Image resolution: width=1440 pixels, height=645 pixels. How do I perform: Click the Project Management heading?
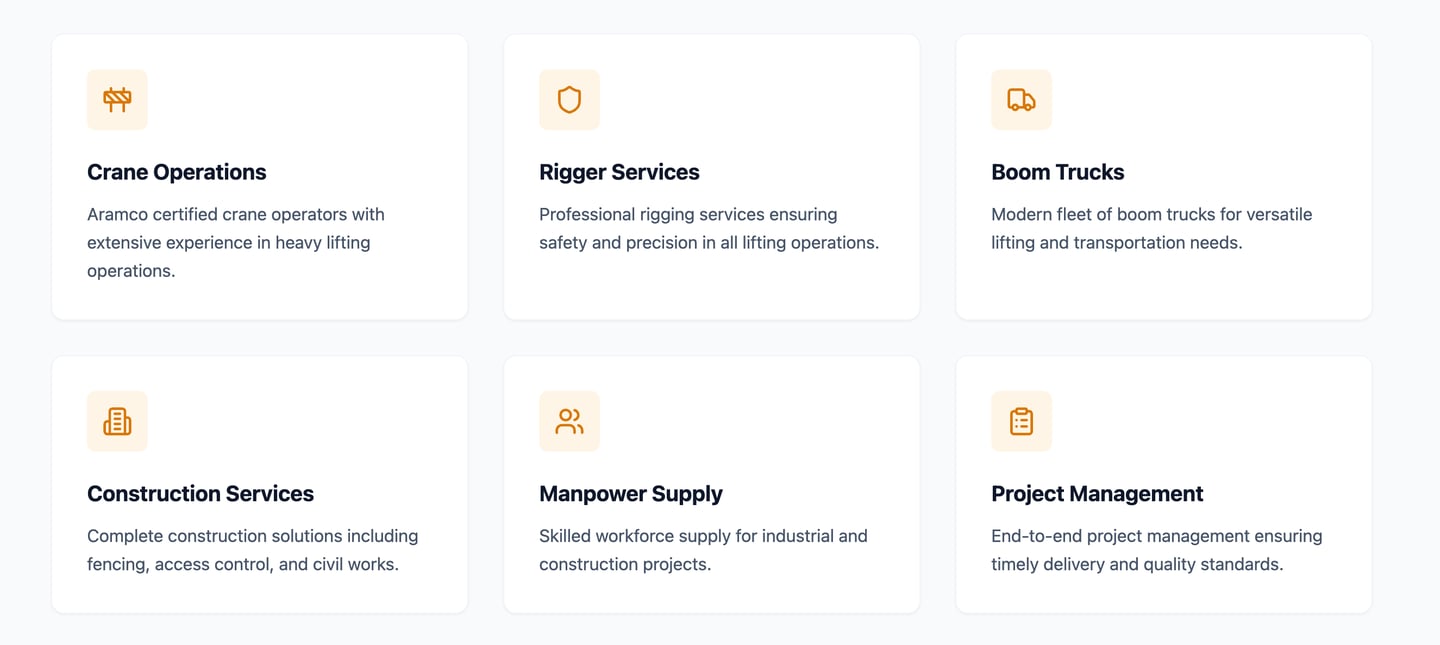pos(1097,494)
